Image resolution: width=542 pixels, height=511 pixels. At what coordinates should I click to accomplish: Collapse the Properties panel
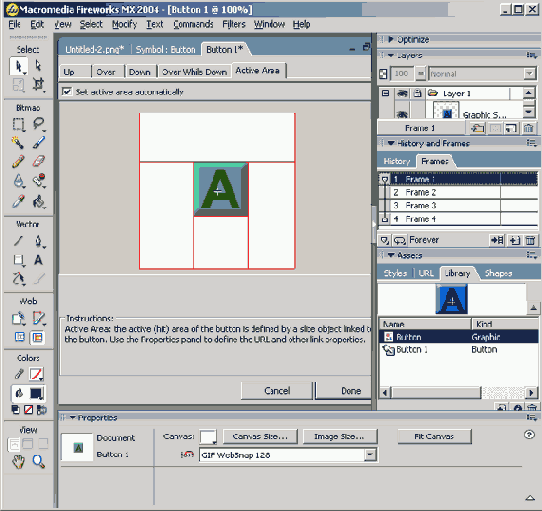73,418
